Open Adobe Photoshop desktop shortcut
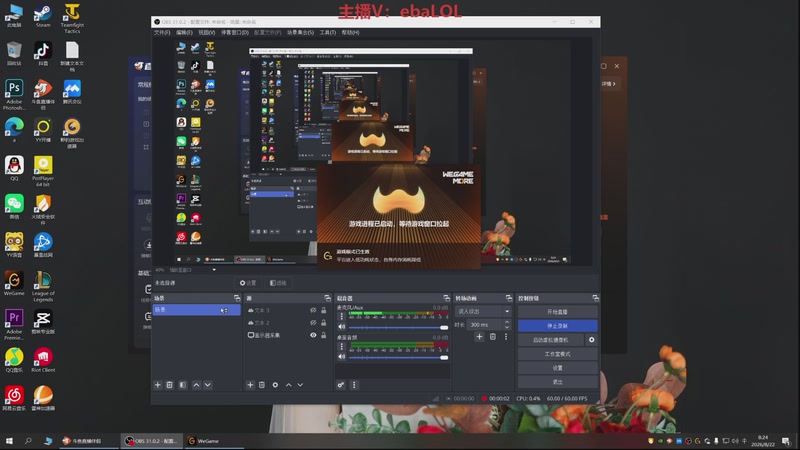Viewport: 800px width, 450px height. [14, 94]
